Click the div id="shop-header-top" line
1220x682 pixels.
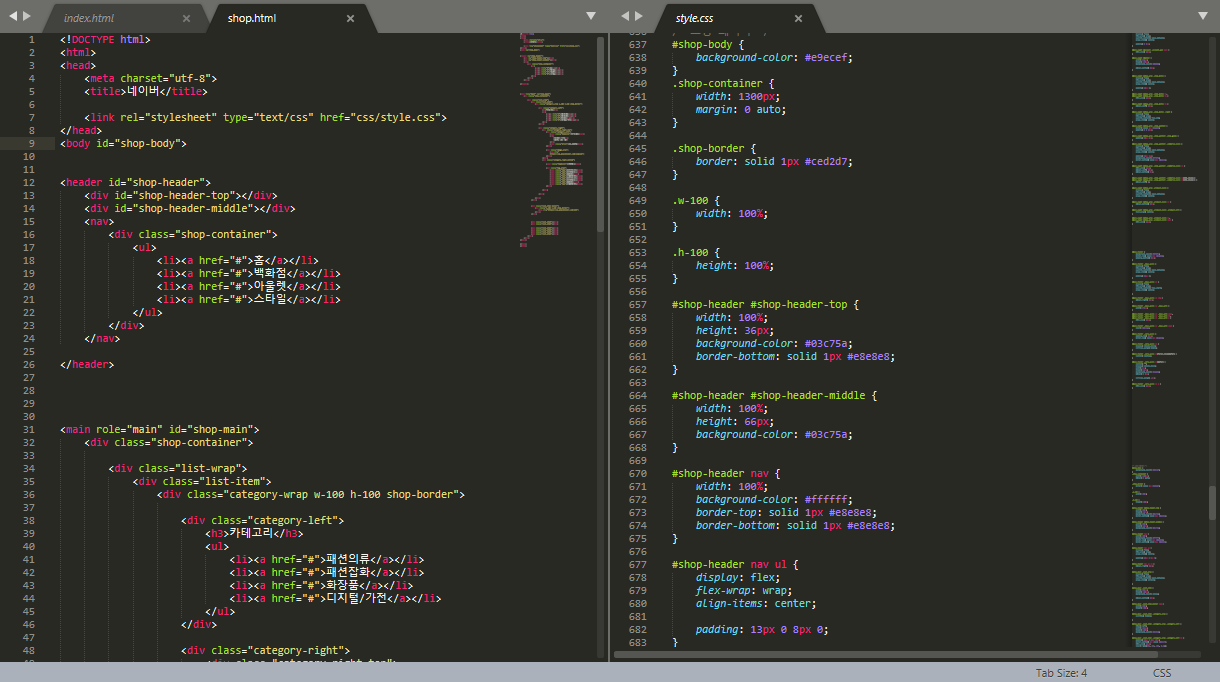point(181,195)
